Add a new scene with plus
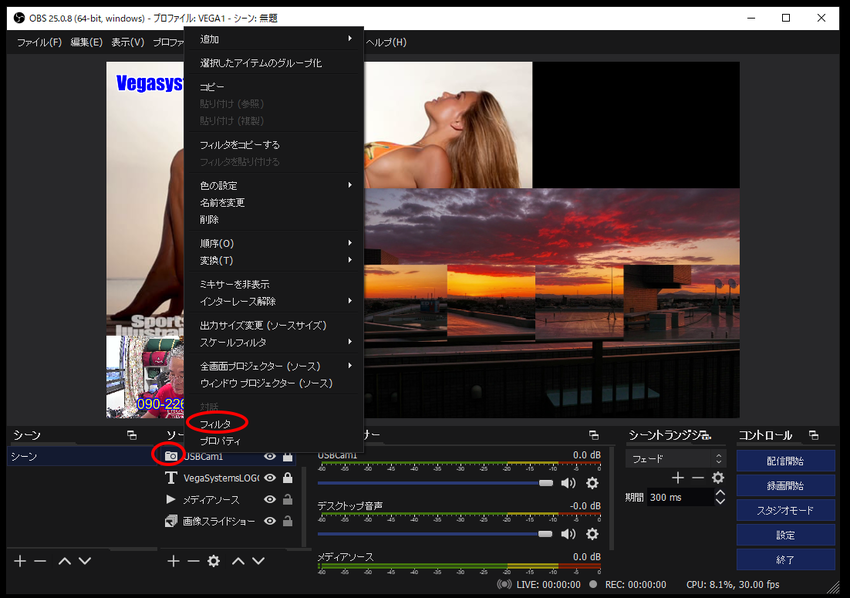 [20, 561]
